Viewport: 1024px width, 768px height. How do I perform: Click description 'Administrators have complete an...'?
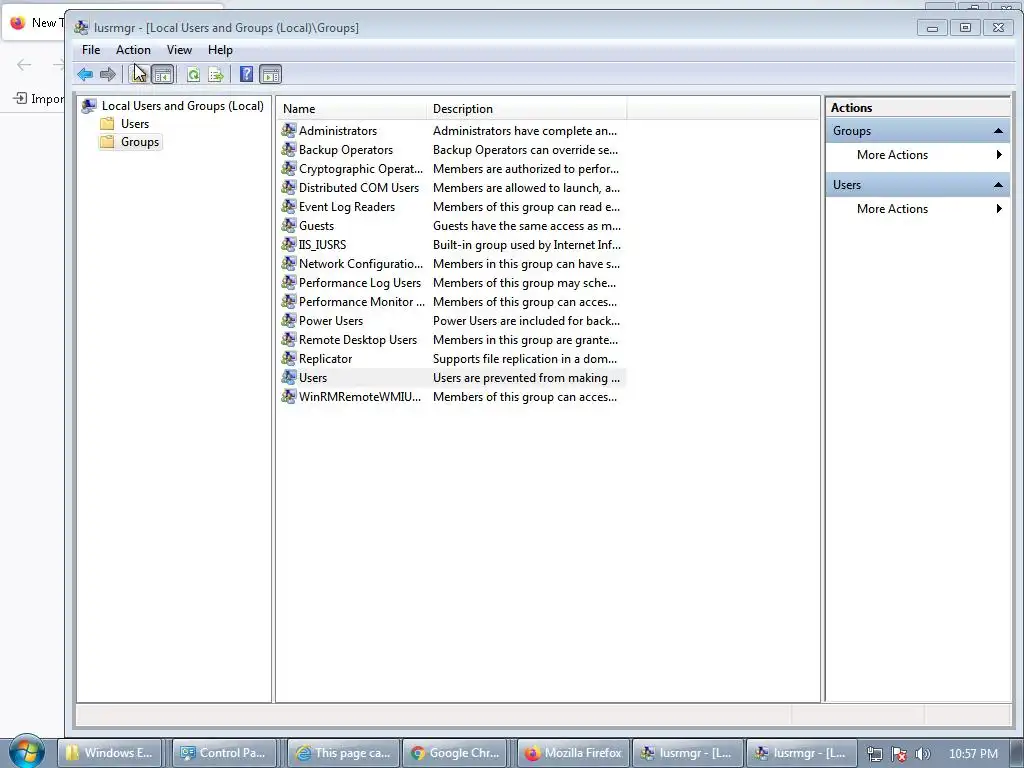tap(524, 131)
